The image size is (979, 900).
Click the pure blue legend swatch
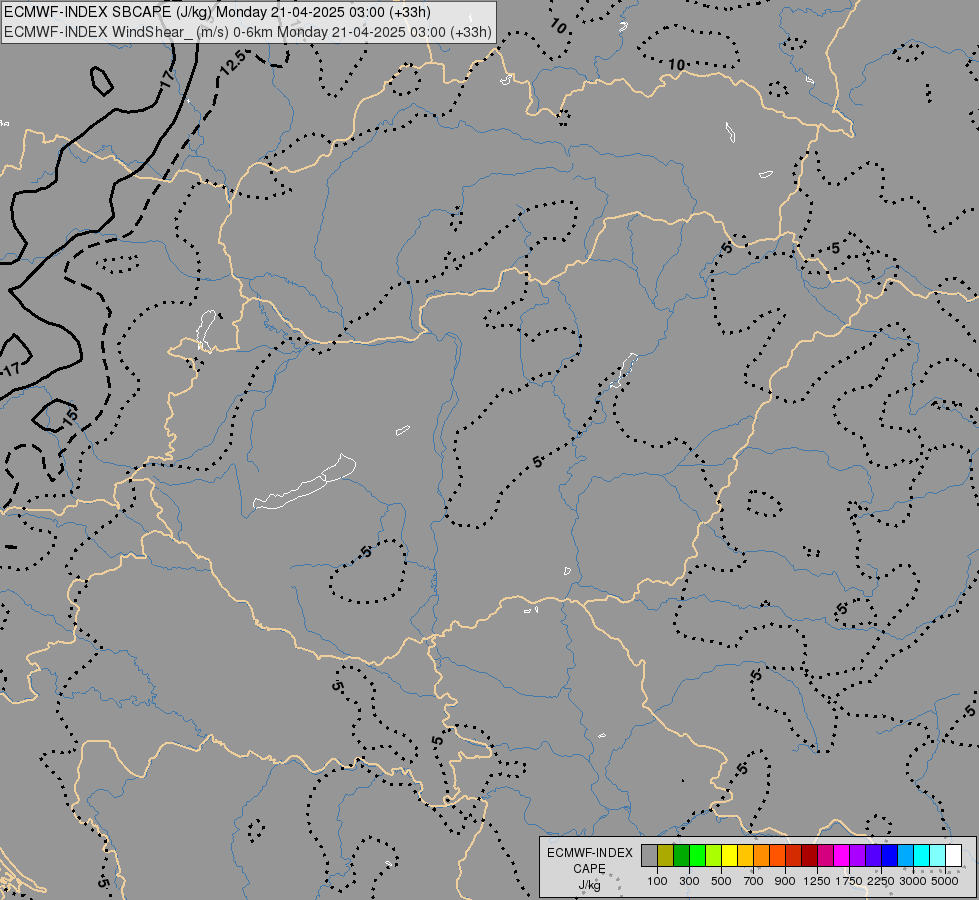coord(889,856)
